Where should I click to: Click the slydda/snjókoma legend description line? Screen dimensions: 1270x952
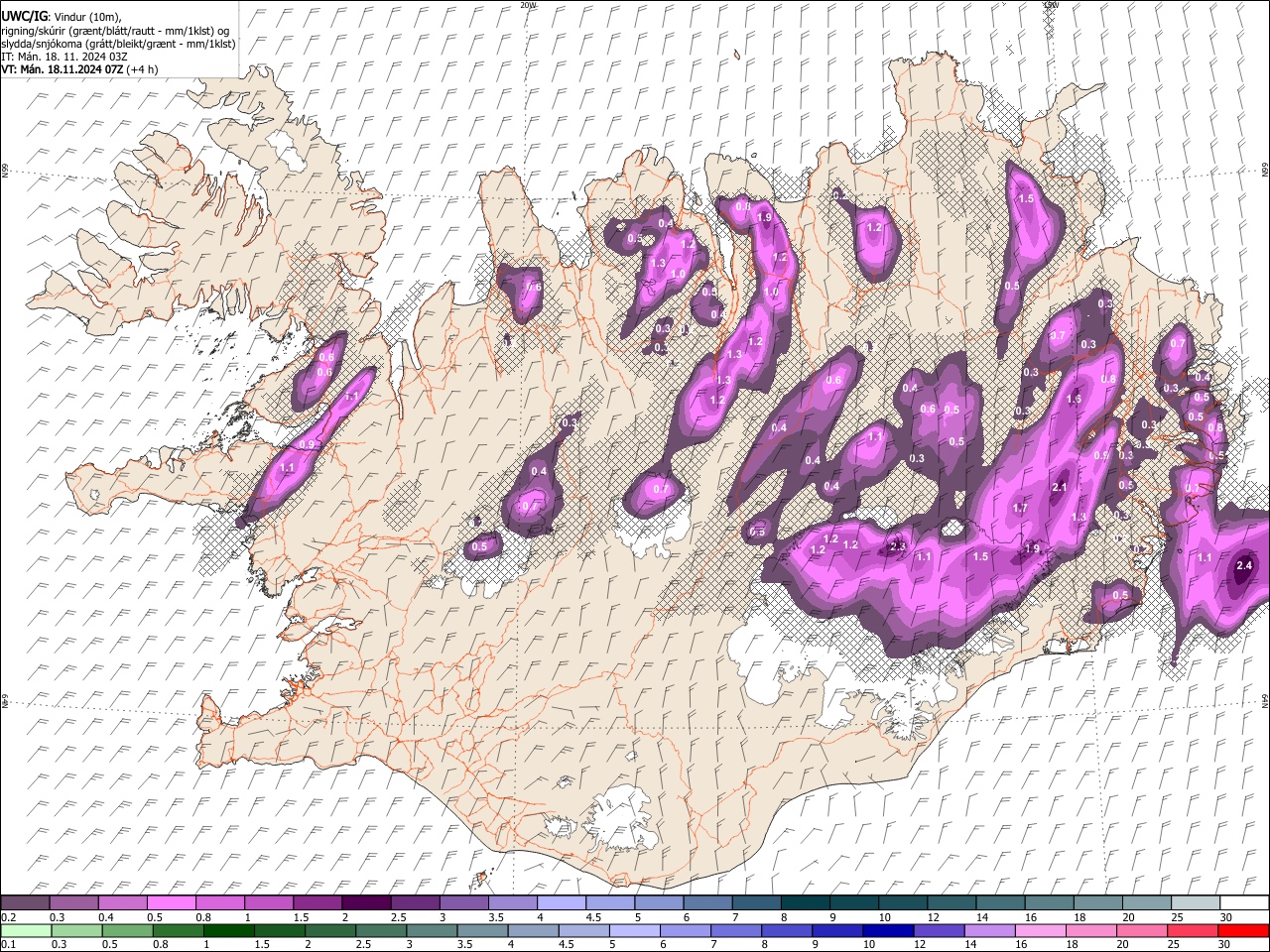pos(118,44)
